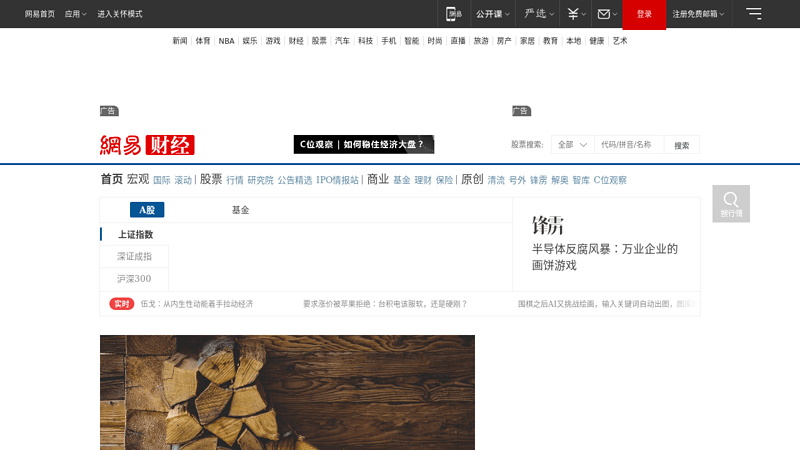Open the 家居 channel link
800x450 pixels.
[x=527, y=41]
